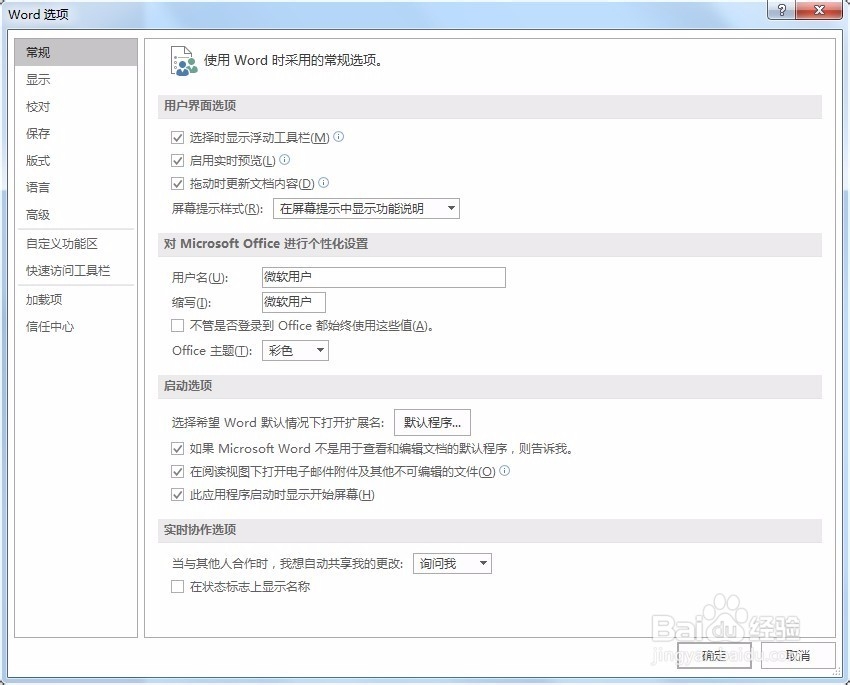Close the Word 选项 dialog
Viewport: 850px width, 685px height.
(819, 10)
